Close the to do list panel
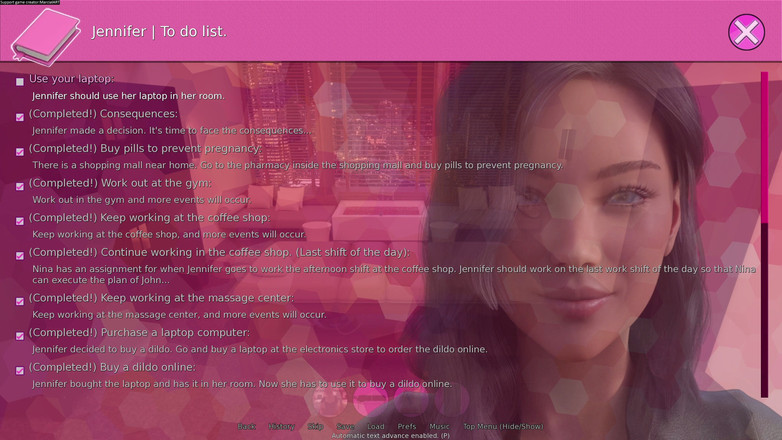Image resolution: width=782 pixels, height=440 pixels. coord(746,32)
